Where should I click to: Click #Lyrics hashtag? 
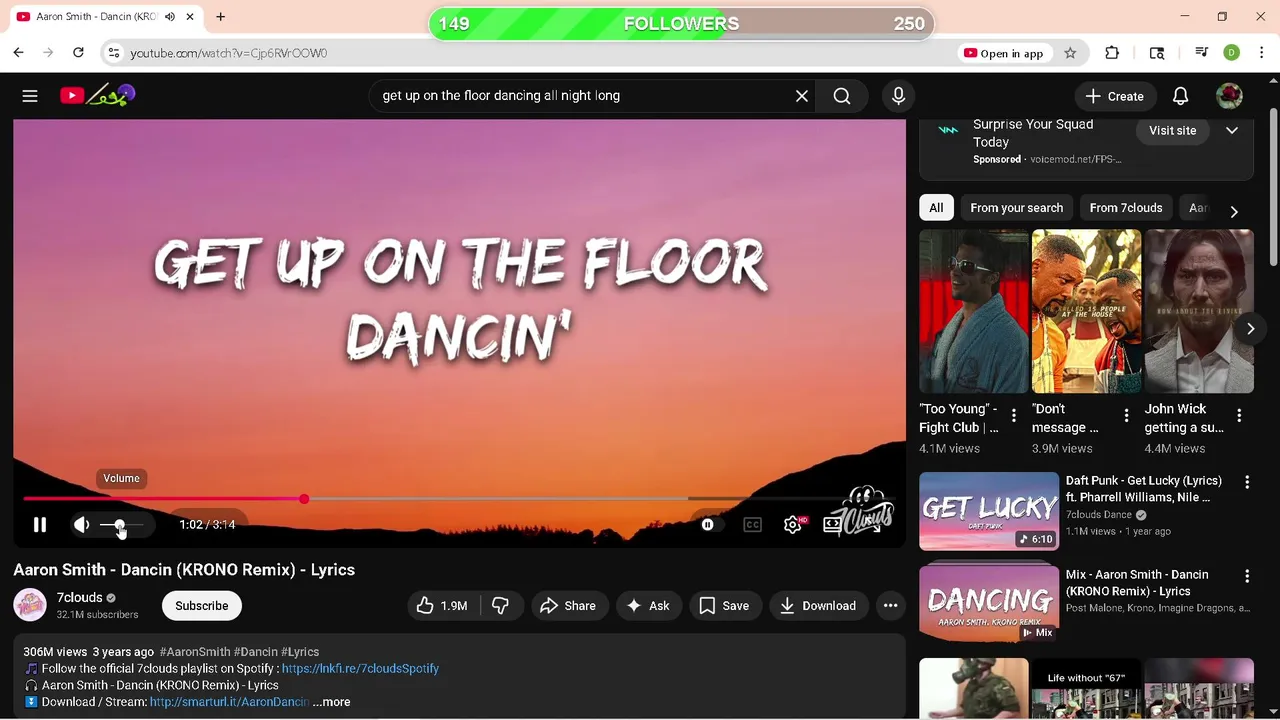[300, 652]
